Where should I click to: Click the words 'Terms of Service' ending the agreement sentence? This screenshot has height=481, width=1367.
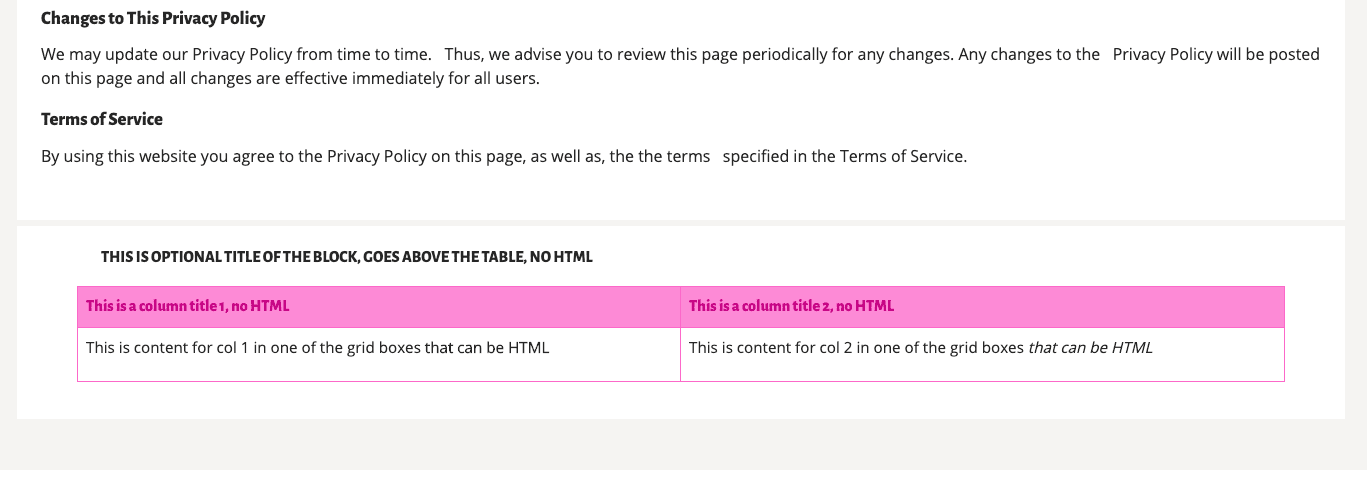pyautogui.click(x=902, y=156)
